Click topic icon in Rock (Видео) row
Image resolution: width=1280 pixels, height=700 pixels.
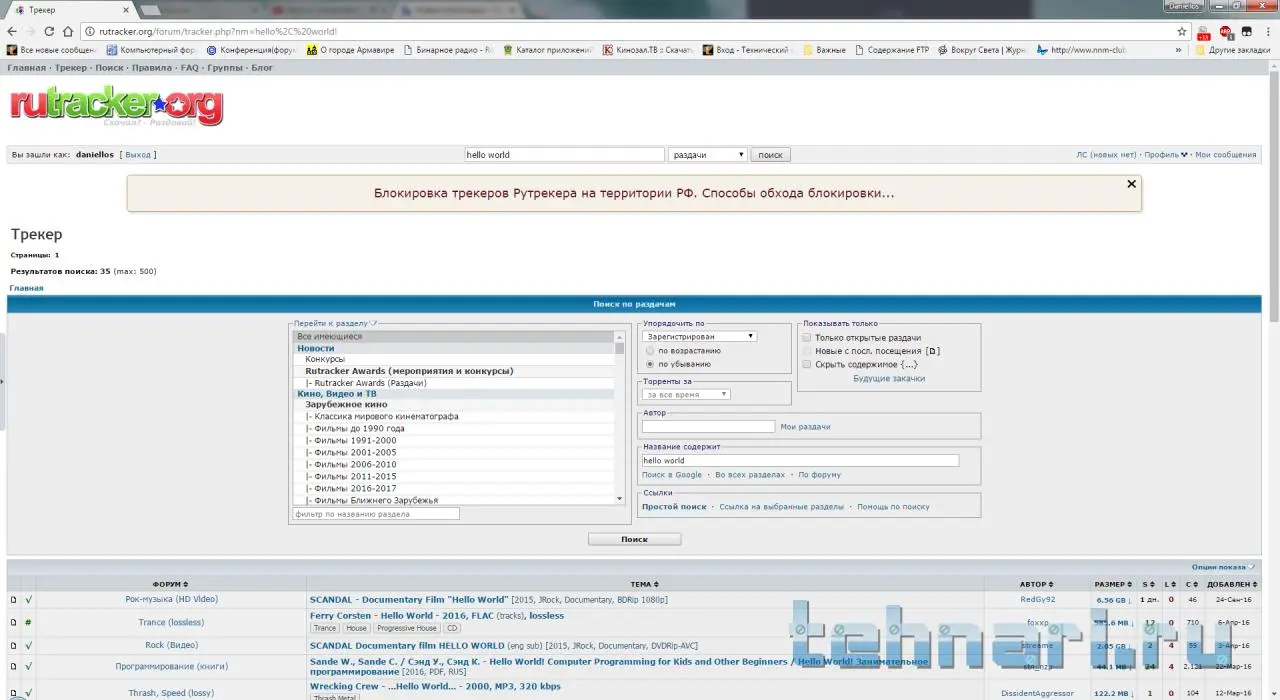(13, 645)
